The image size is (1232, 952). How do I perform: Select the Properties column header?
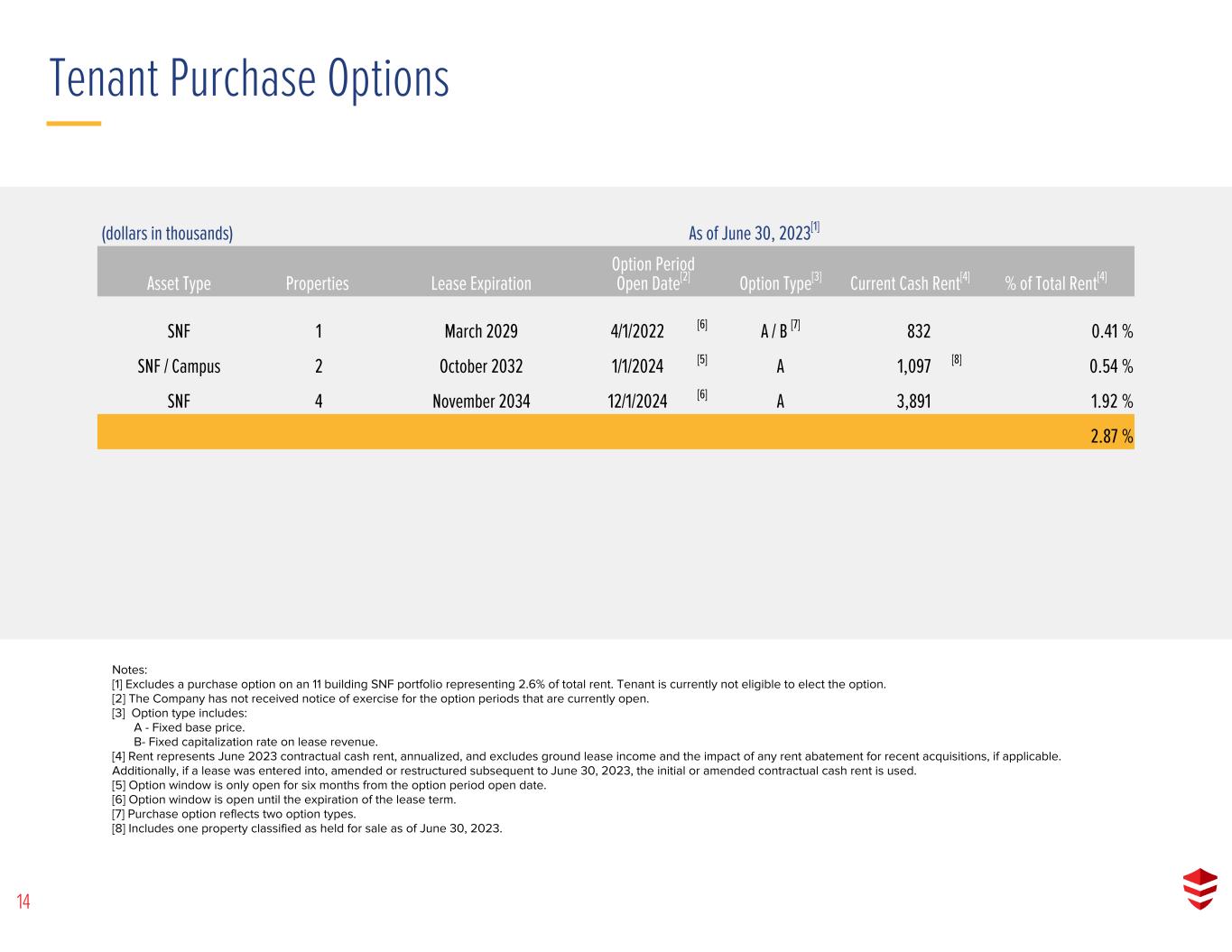pos(317,283)
